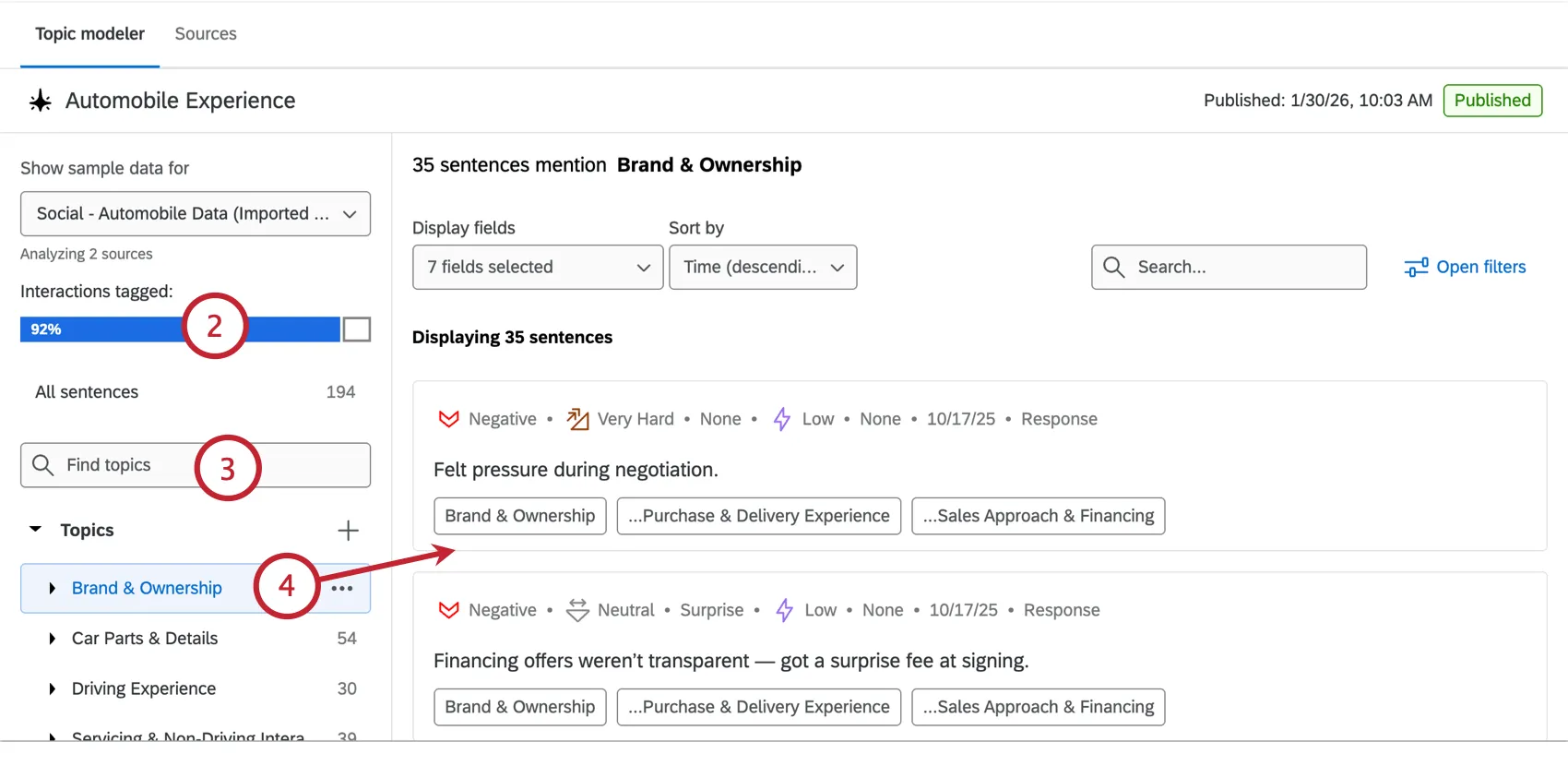1568x766 pixels.
Task: Open the Sort by Time dropdown
Action: 763,268
